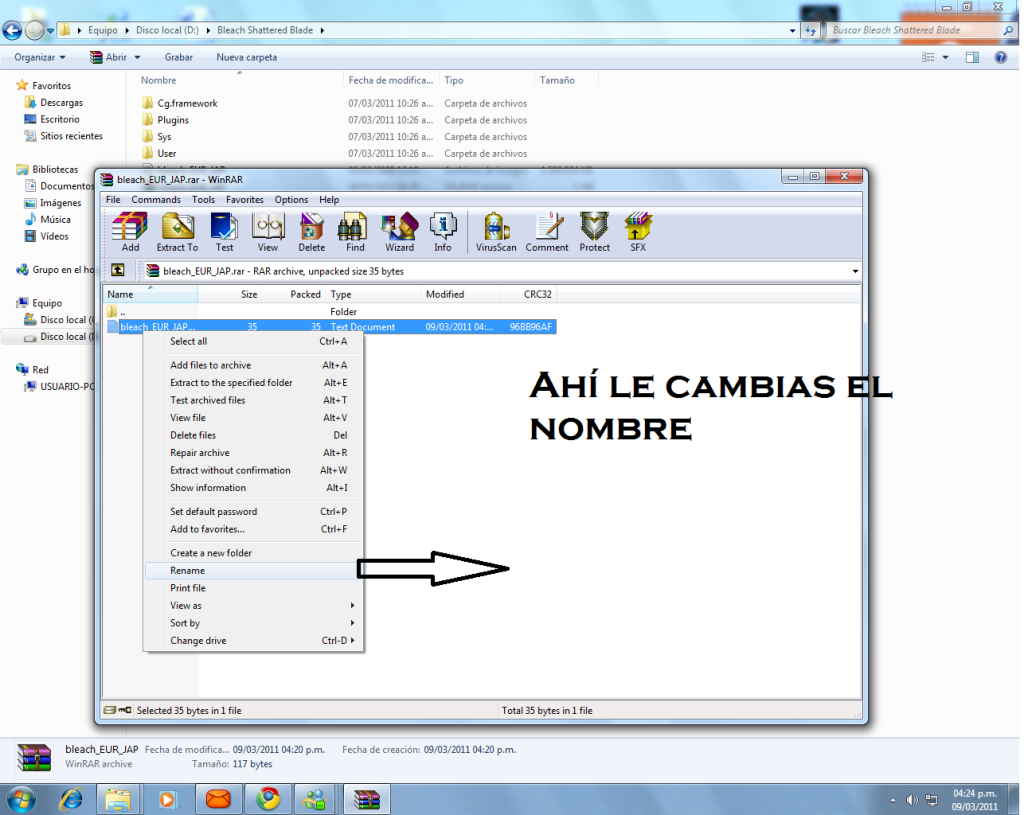Image resolution: width=1024 pixels, height=815 pixels.
Task: Sort by the Modified column header
Action: click(461, 295)
